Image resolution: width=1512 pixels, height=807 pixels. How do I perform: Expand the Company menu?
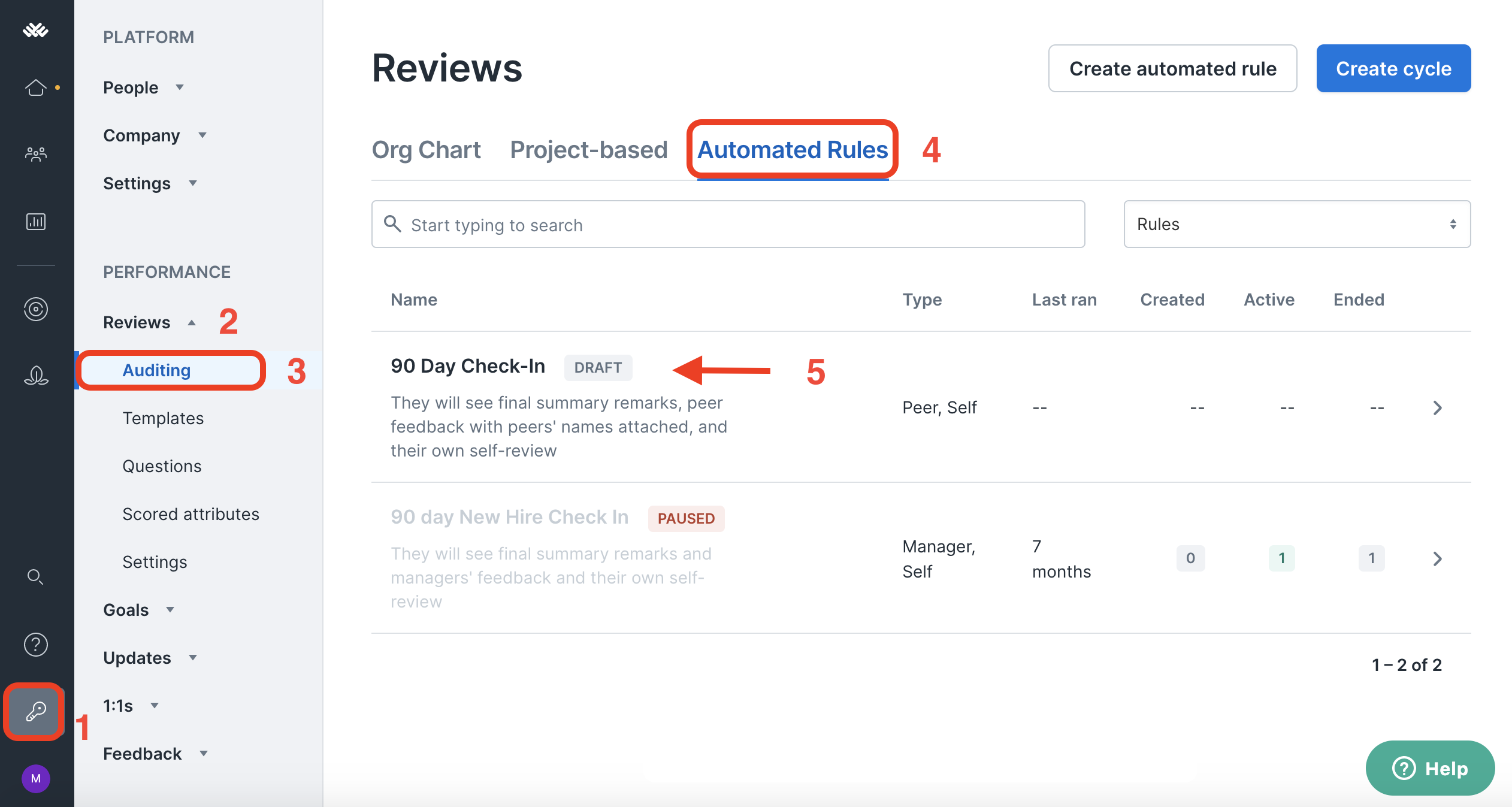coord(155,135)
